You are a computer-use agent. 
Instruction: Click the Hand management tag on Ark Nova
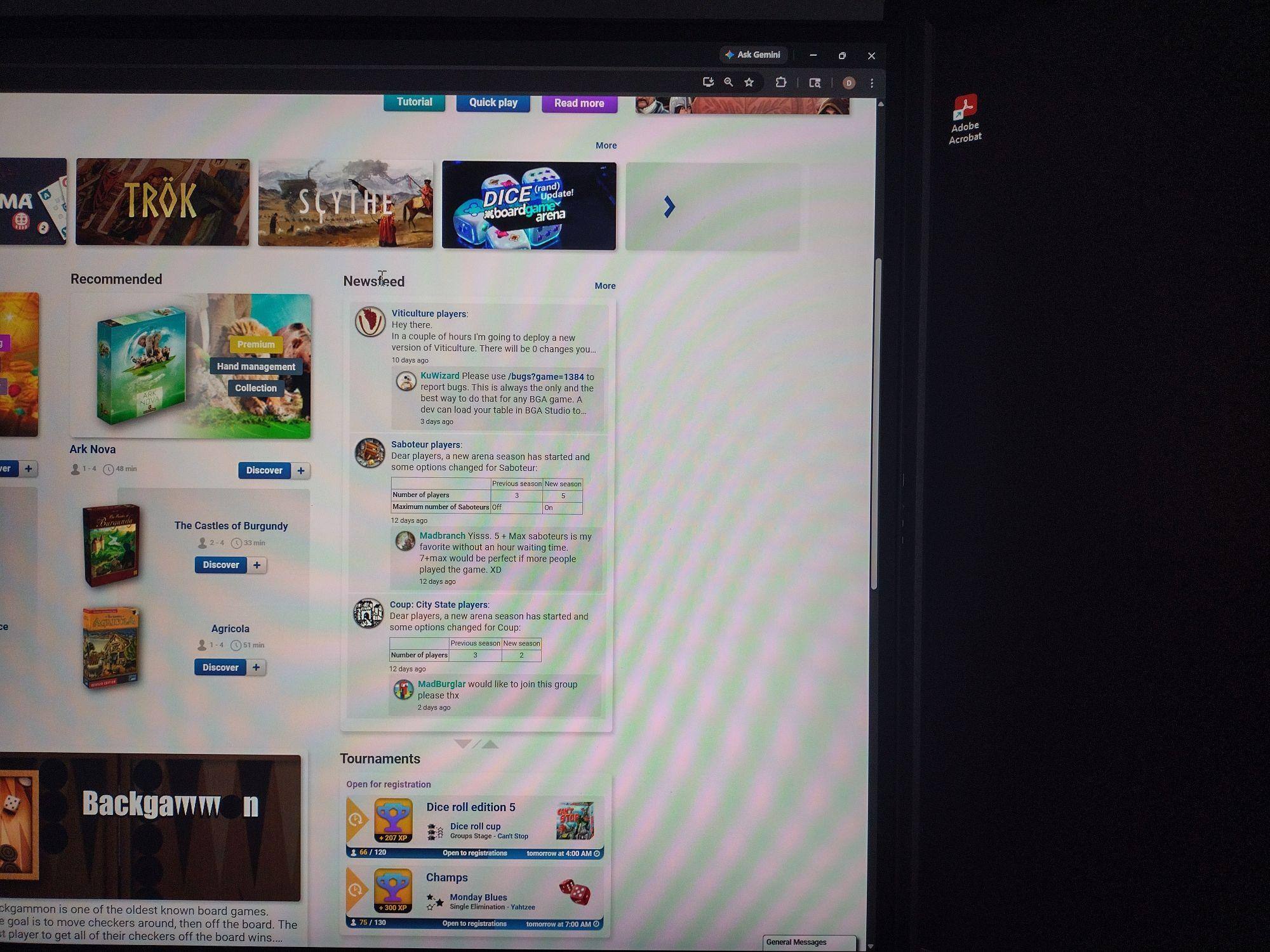[x=256, y=366]
